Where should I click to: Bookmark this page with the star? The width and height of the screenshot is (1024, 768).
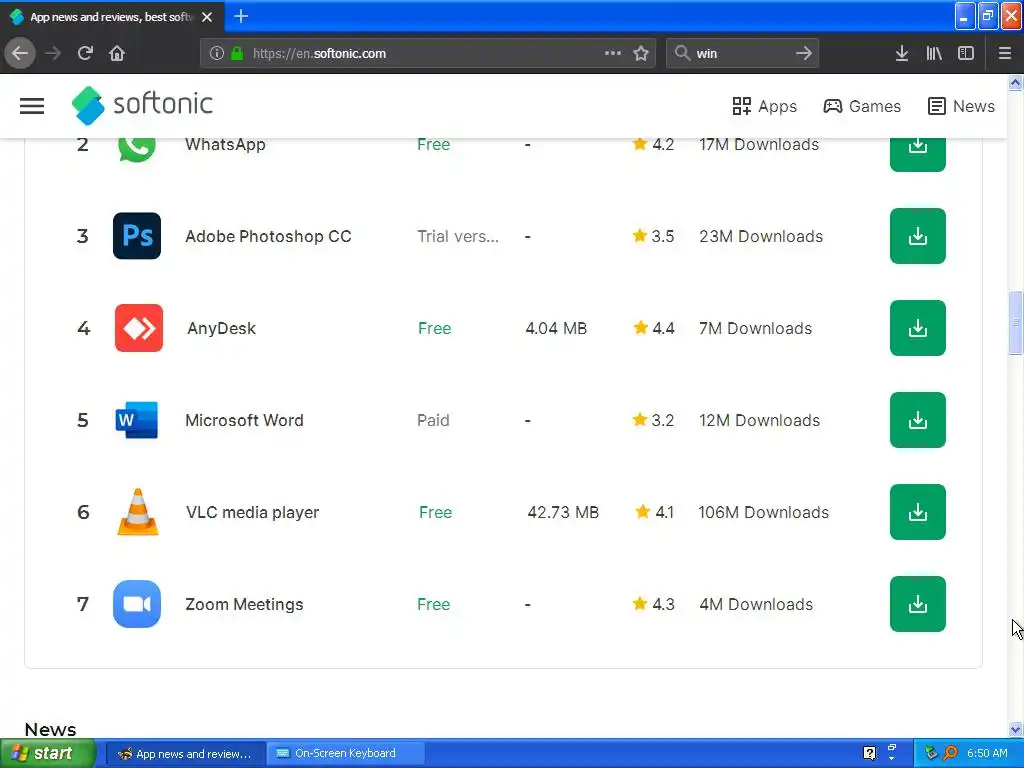point(641,54)
